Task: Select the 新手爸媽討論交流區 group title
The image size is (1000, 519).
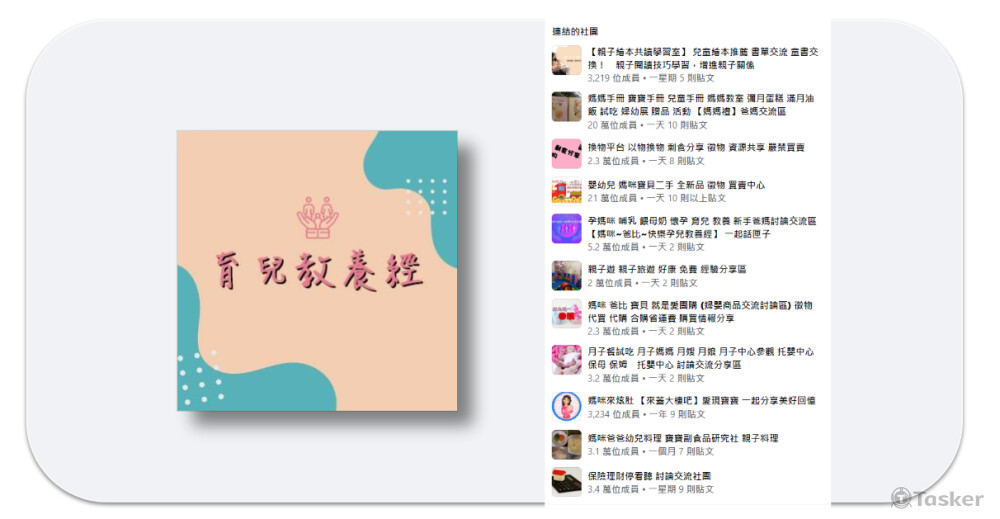Action: [702, 227]
